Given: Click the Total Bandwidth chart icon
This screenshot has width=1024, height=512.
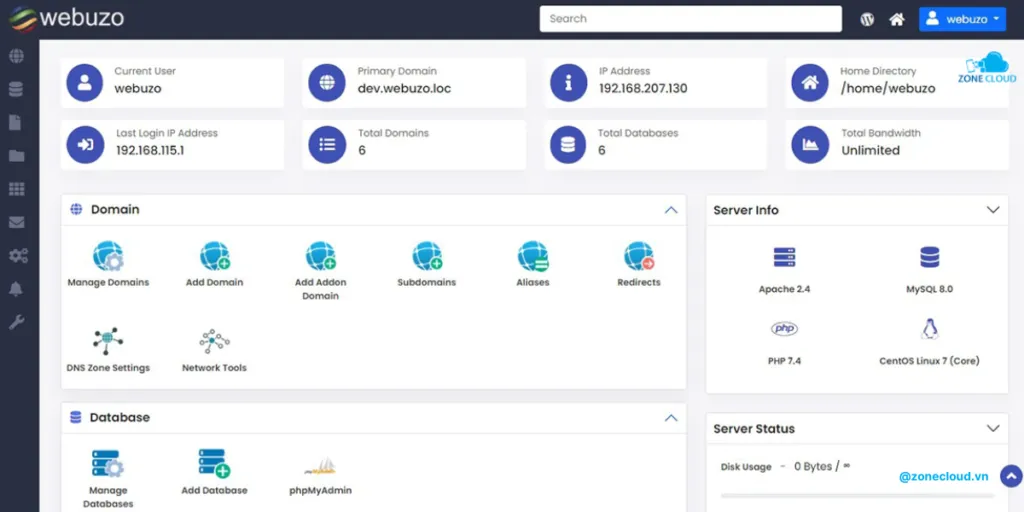Looking at the screenshot, I should [810, 144].
